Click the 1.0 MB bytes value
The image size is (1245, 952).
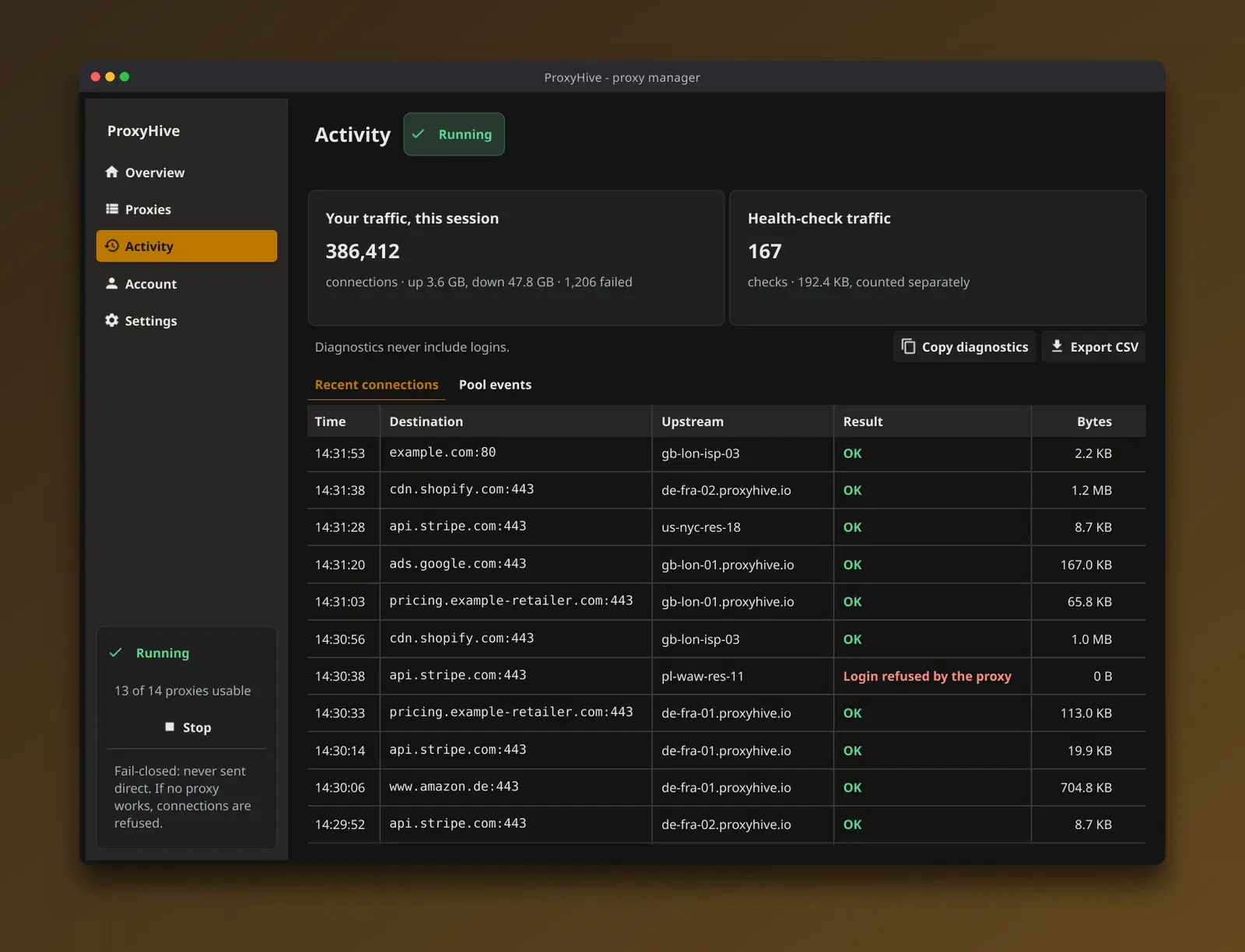pyautogui.click(x=1092, y=639)
